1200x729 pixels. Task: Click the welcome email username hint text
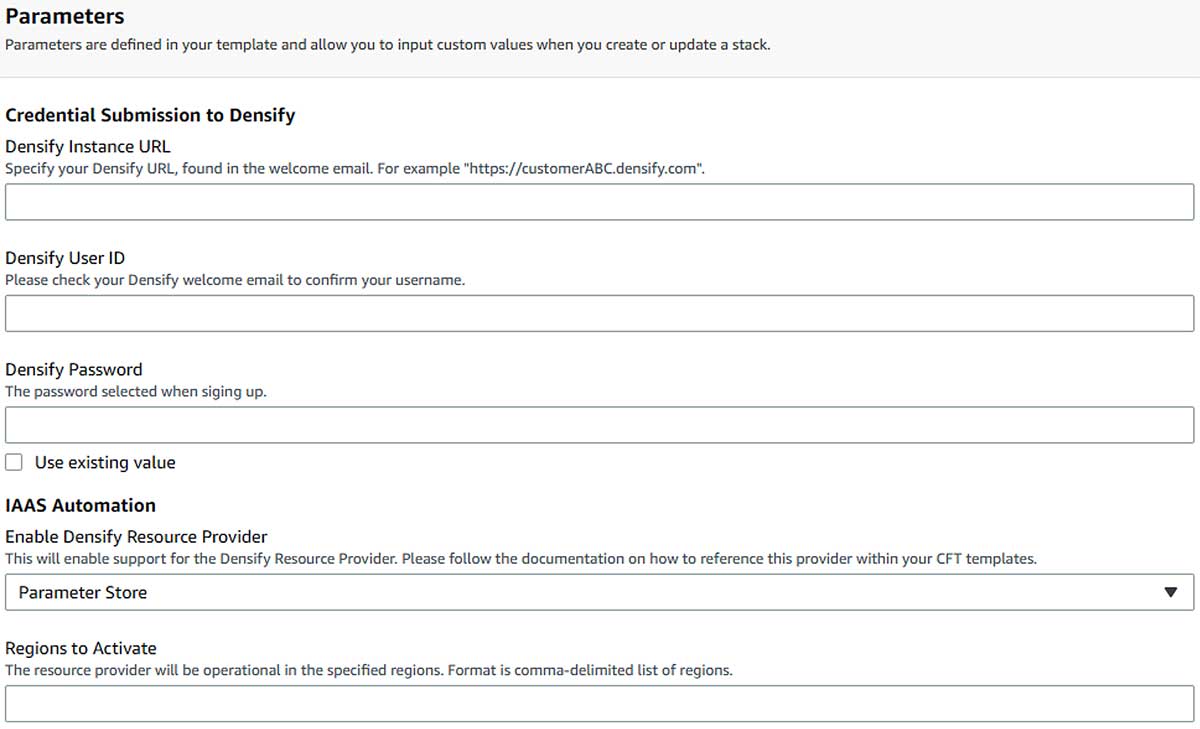[x=235, y=280]
